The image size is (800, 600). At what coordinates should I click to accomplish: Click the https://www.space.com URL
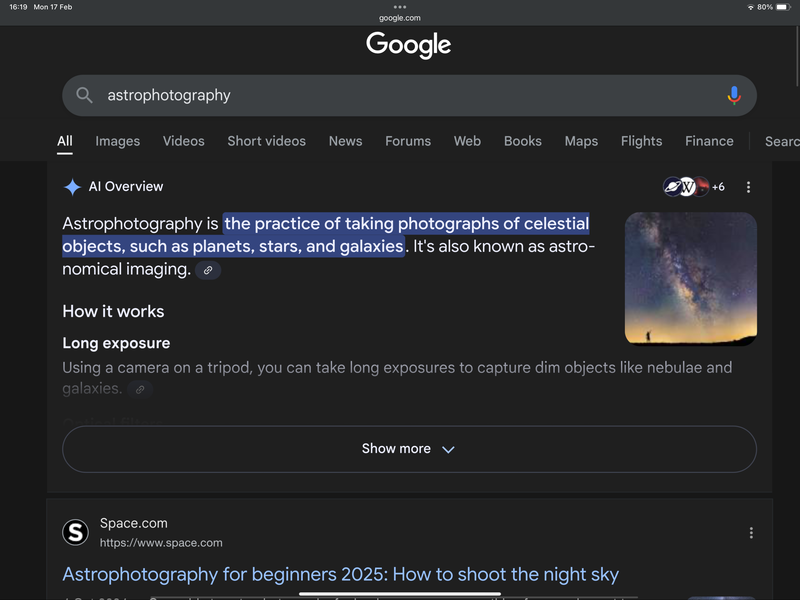pos(161,543)
